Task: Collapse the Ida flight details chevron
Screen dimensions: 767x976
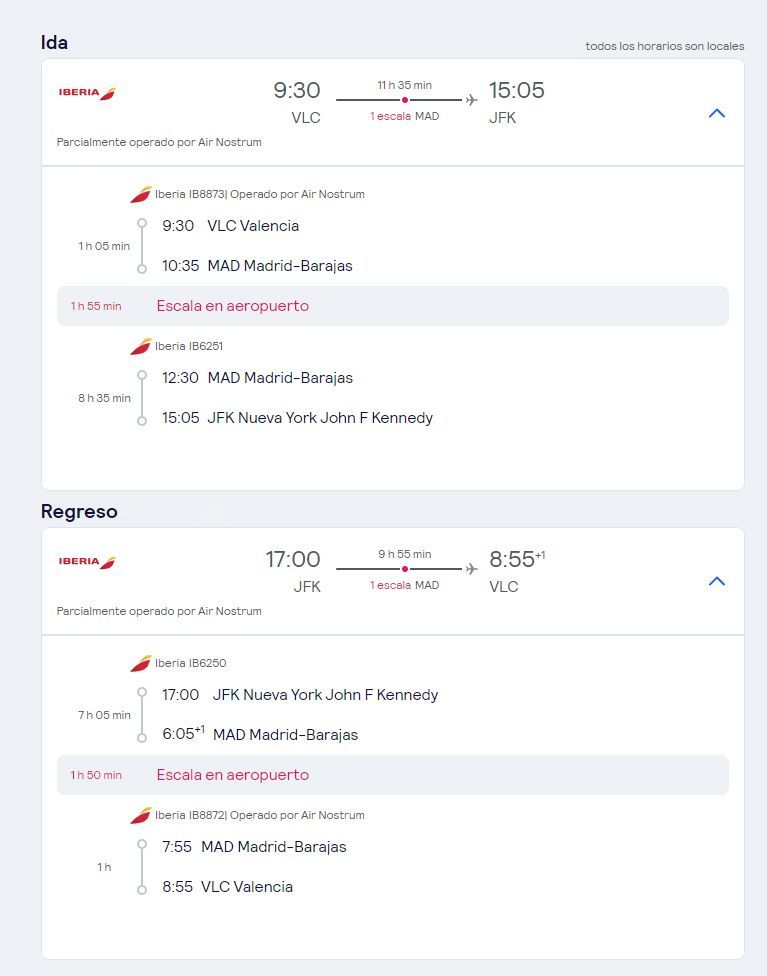Action: (717, 113)
